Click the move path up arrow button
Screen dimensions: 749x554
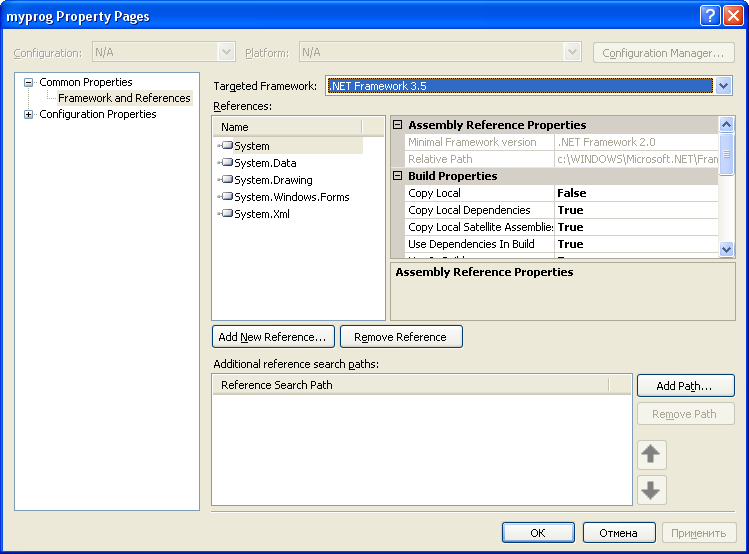pos(651,455)
